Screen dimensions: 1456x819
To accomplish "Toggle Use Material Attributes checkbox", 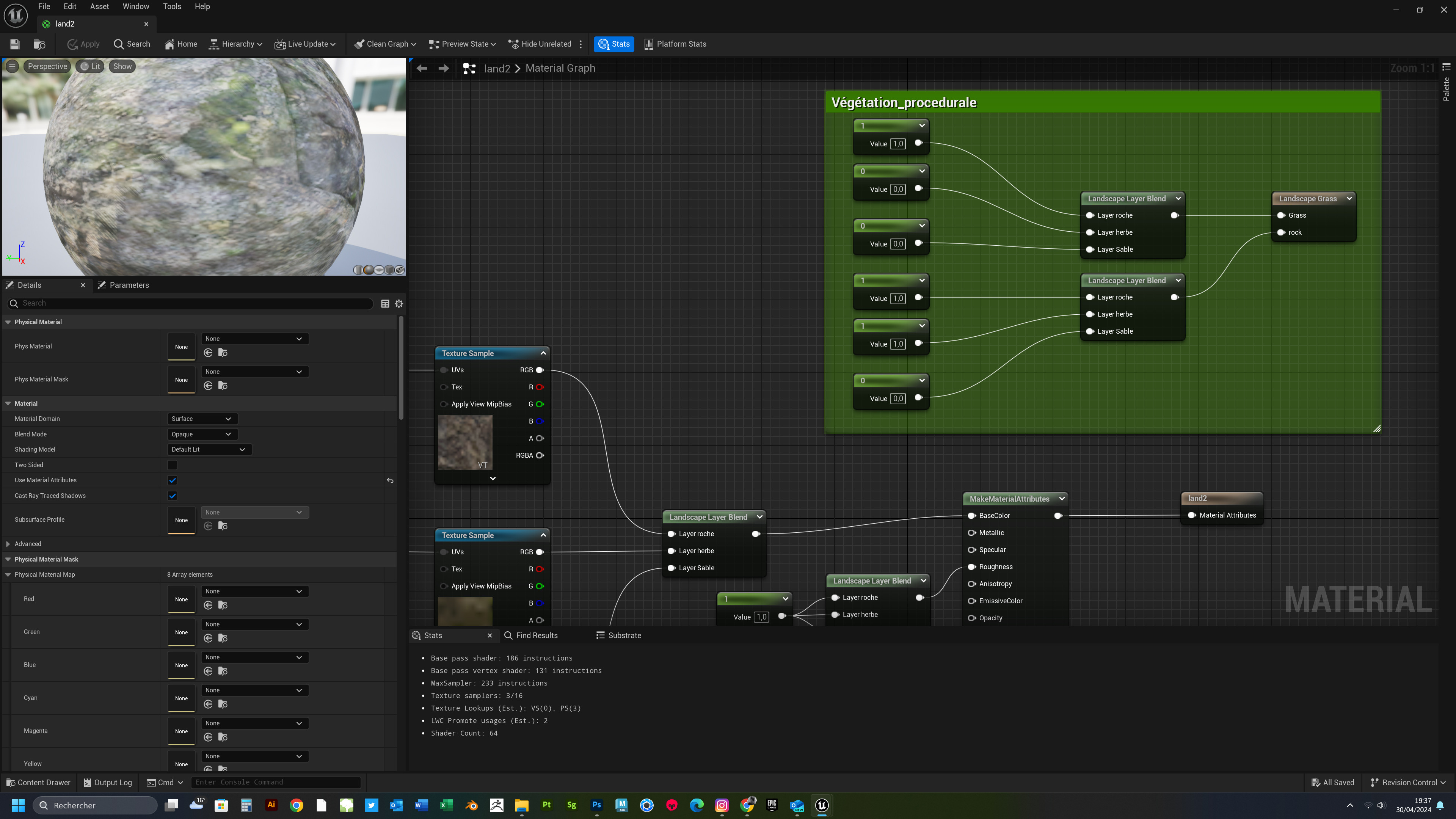I will coord(173,480).
